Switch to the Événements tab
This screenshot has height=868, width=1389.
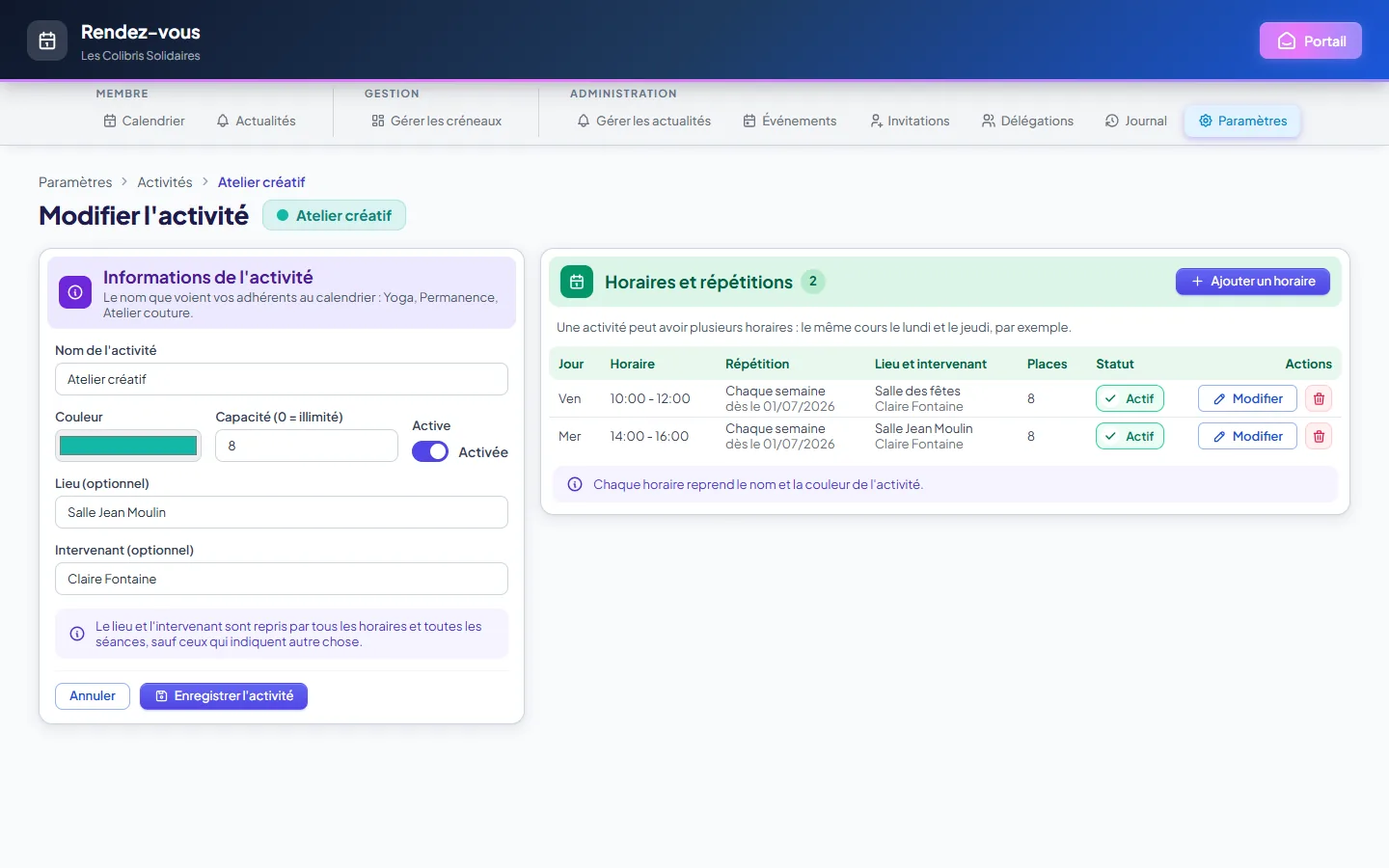789,121
